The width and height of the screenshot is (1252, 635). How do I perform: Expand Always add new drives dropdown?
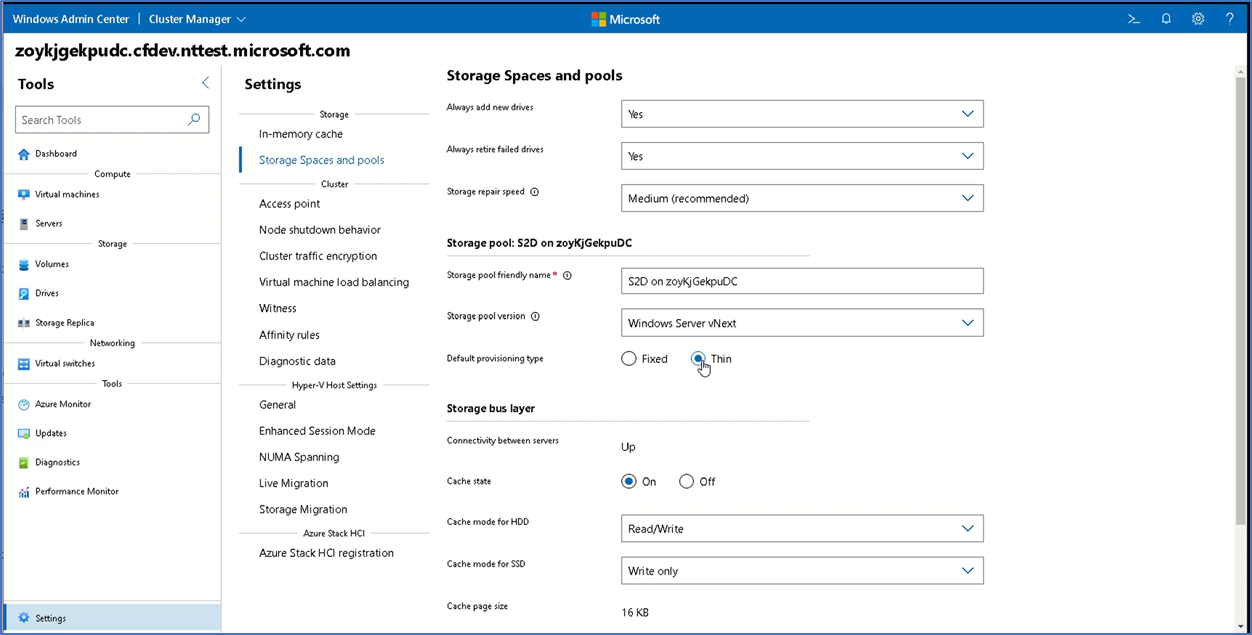[802, 114]
